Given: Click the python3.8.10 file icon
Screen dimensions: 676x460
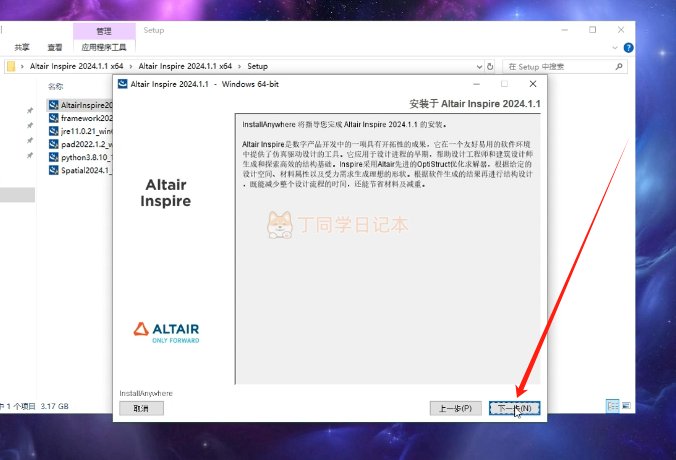Looking at the screenshot, I should click(53, 157).
